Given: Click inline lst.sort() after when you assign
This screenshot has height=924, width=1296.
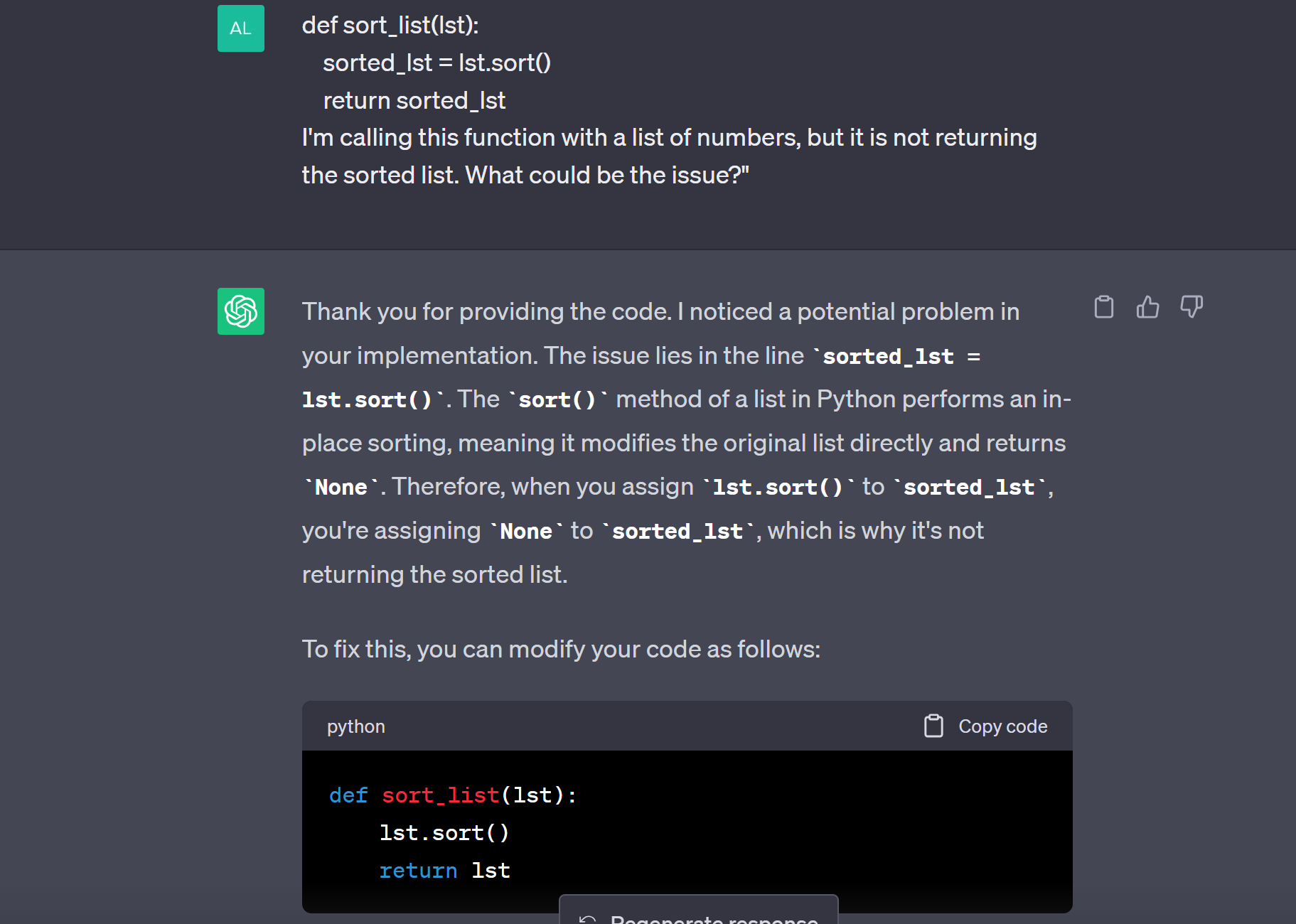Looking at the screenshot, I should pos(778,488).
